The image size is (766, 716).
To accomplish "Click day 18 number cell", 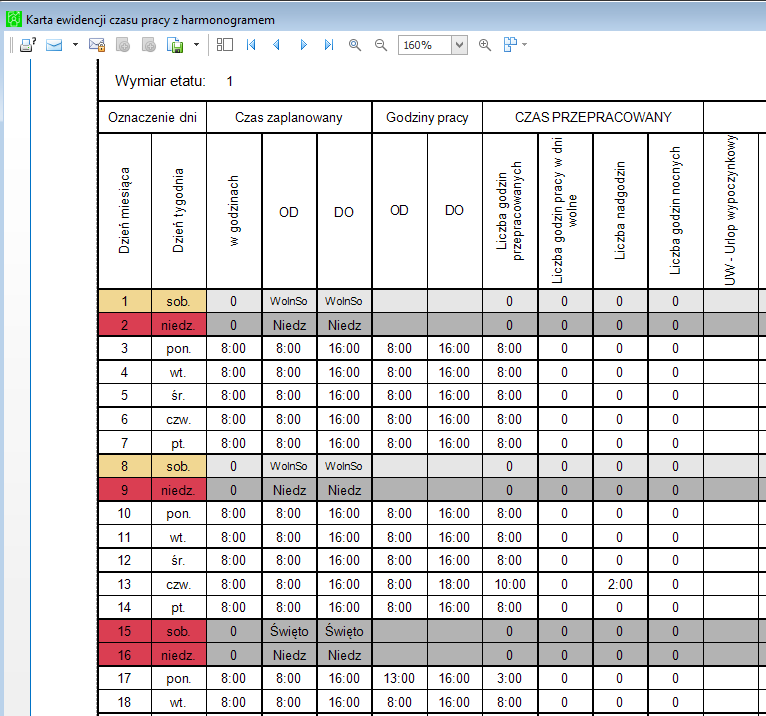I will click(125, 702).
